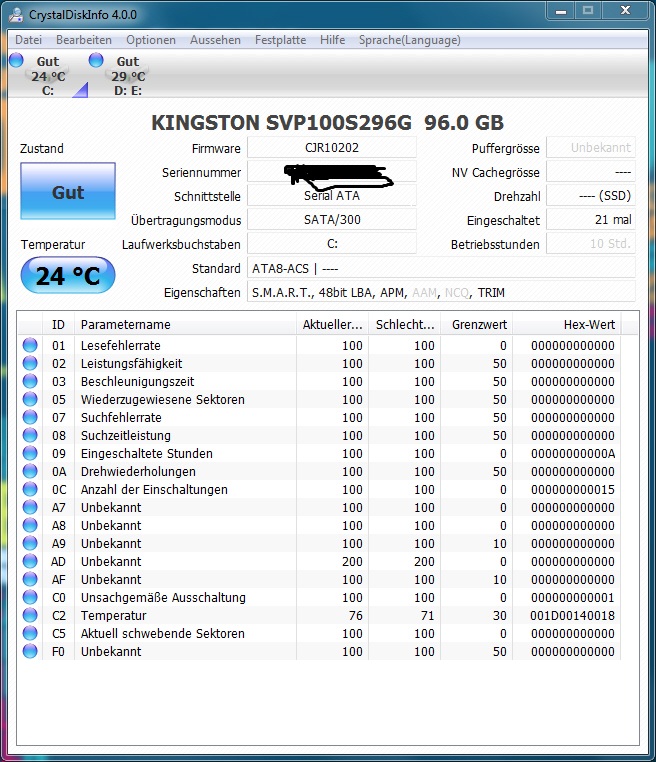Click the status orb beside Eingeschaltete Stunden
The image size is (656, 762).
tap(30, 453)
